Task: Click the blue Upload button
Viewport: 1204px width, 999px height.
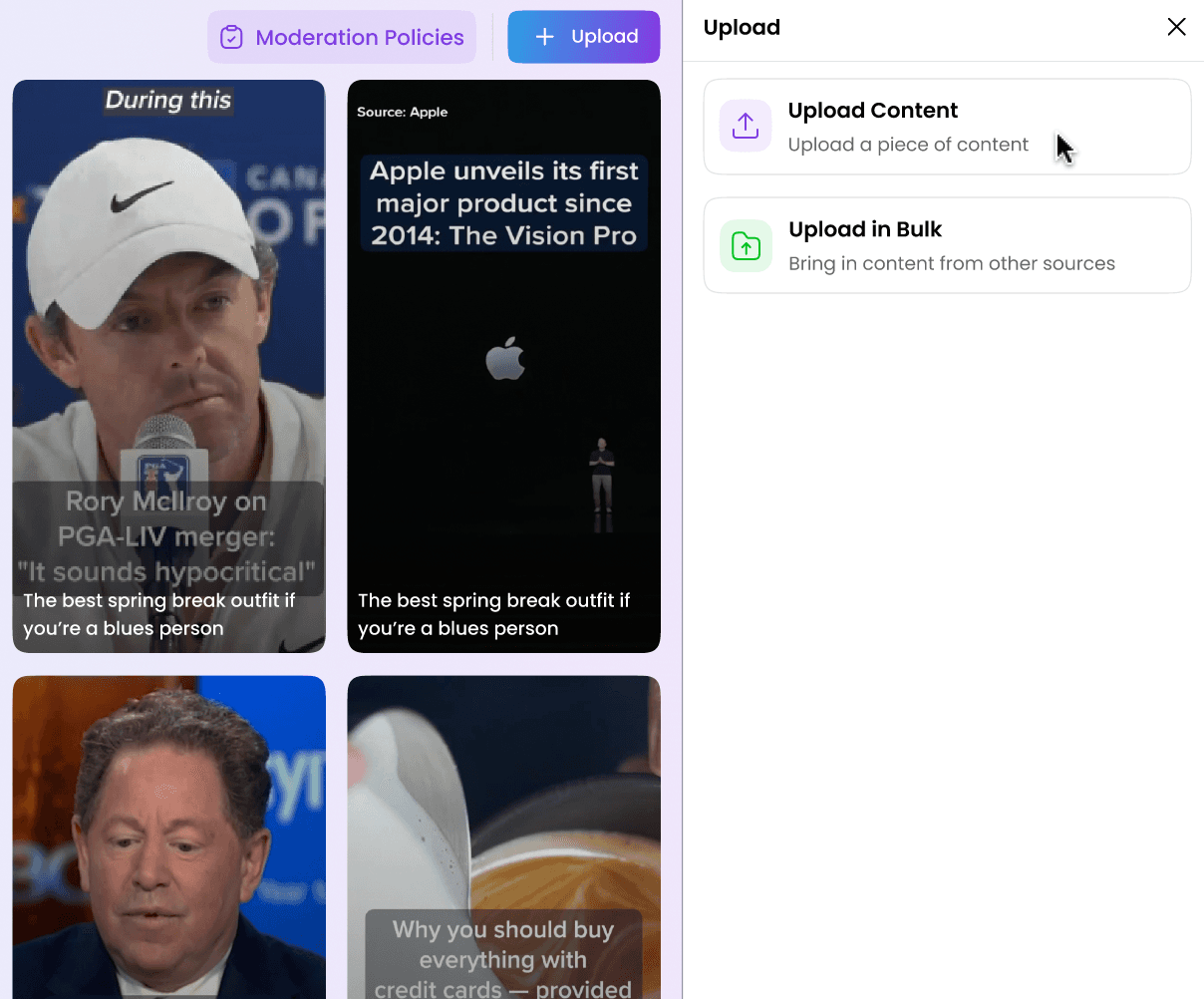Action: [584, 37]
